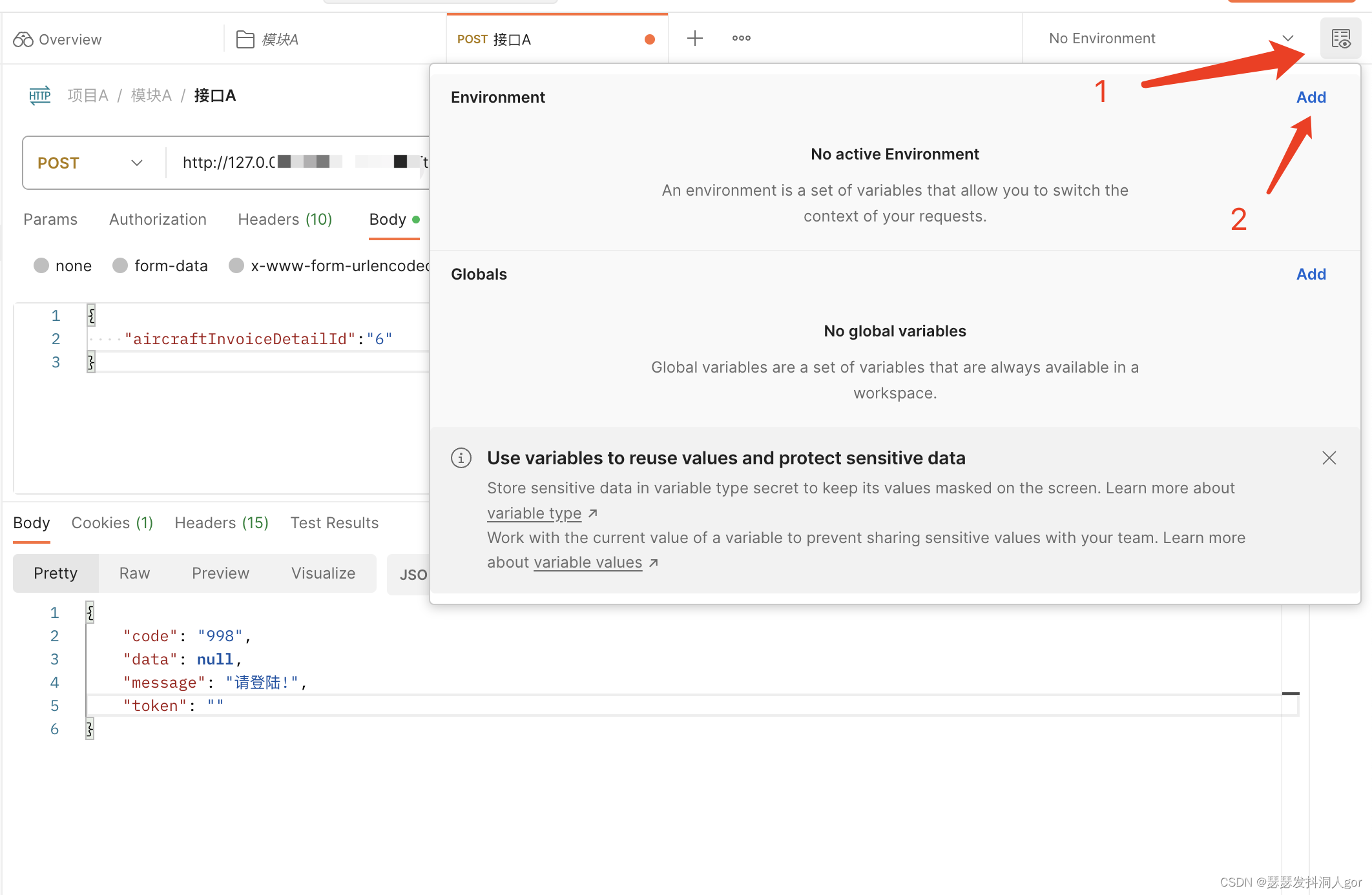
Task: Close the variables info banner
Action: [x=1329, y=458]
